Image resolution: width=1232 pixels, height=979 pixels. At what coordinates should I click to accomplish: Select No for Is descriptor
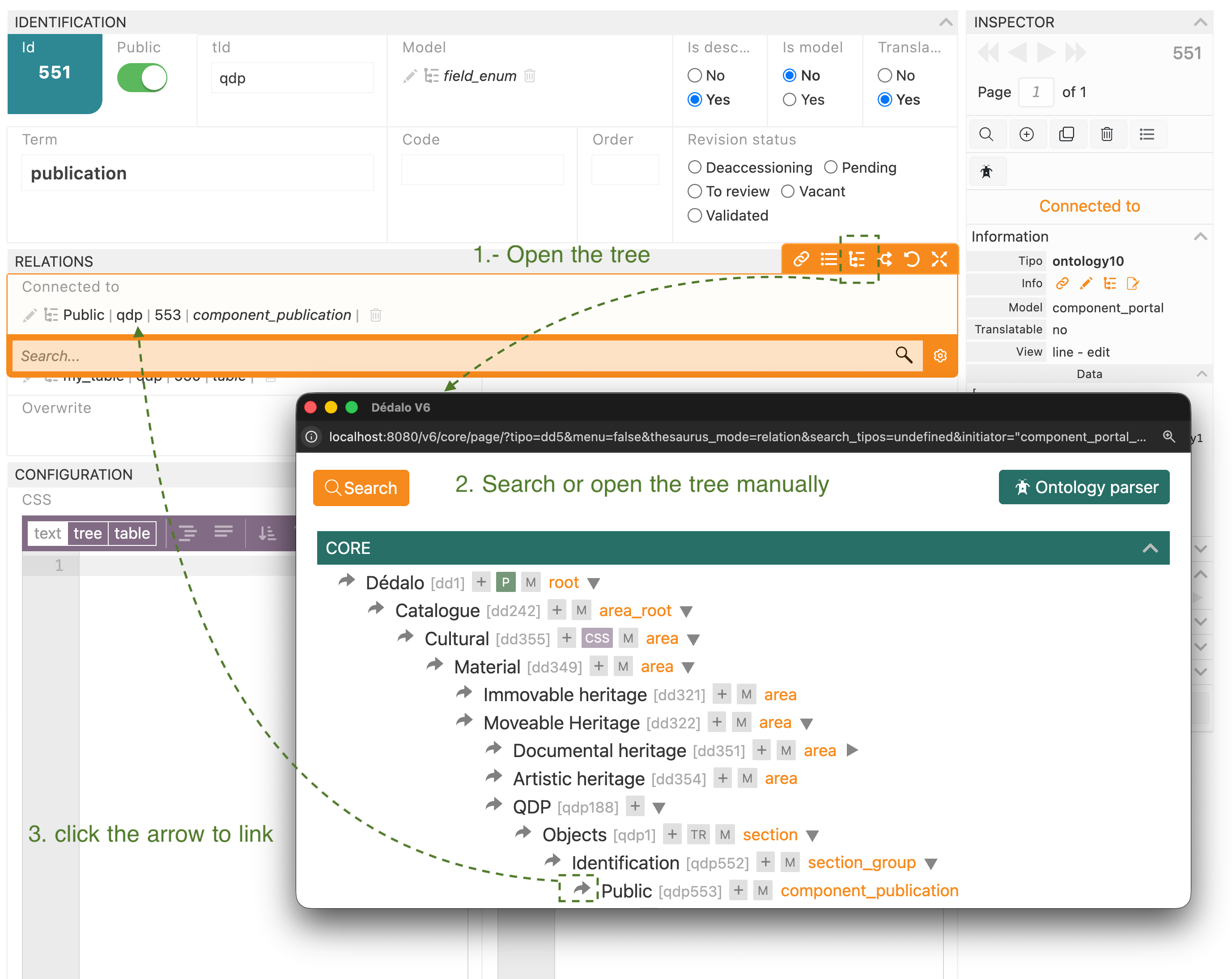(x=694, y=76)
